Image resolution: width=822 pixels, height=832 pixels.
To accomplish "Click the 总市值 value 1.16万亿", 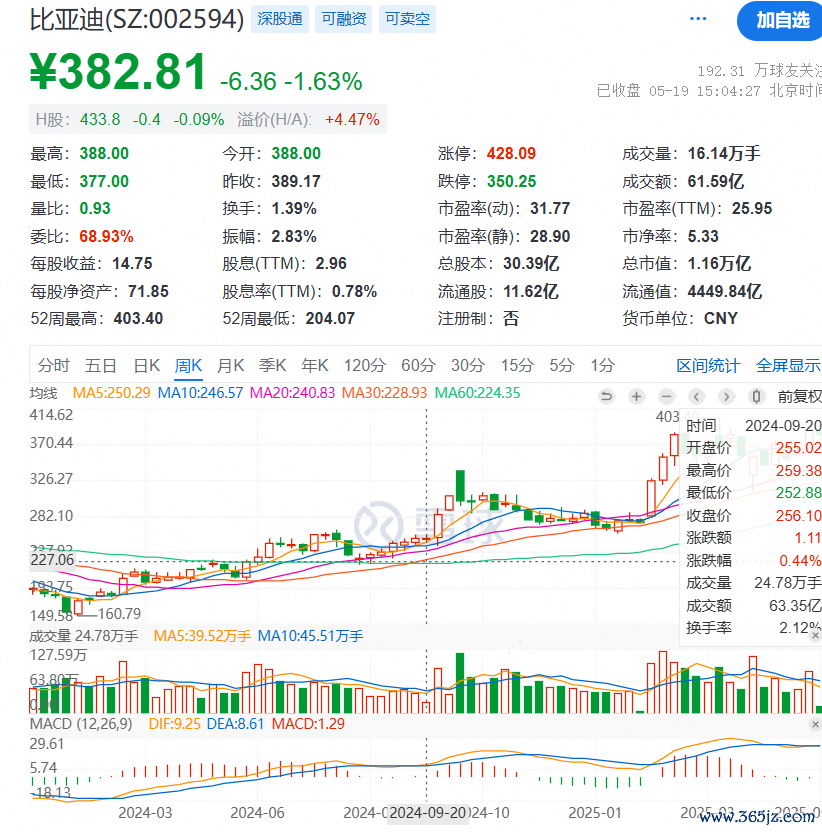I will coord(719,264).
